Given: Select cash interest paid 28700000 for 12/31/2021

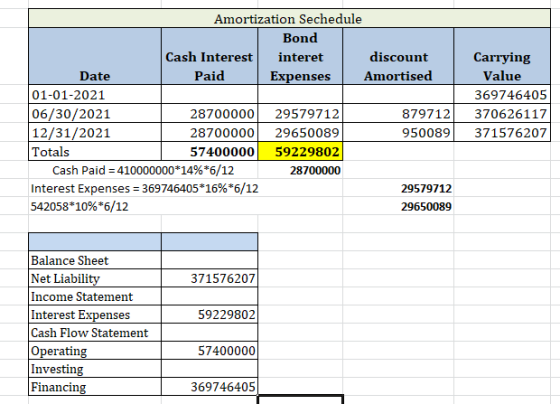Looking at the screenshot, I should [x=209, y=133].
